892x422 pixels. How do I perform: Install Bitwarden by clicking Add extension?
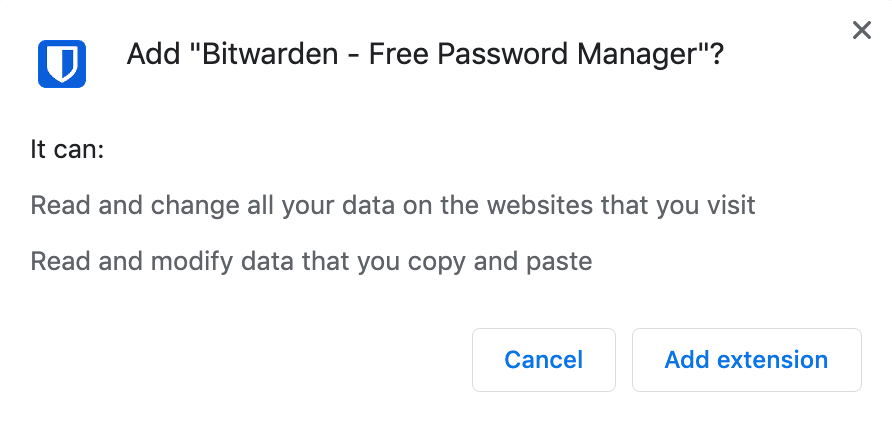[746, 360]
